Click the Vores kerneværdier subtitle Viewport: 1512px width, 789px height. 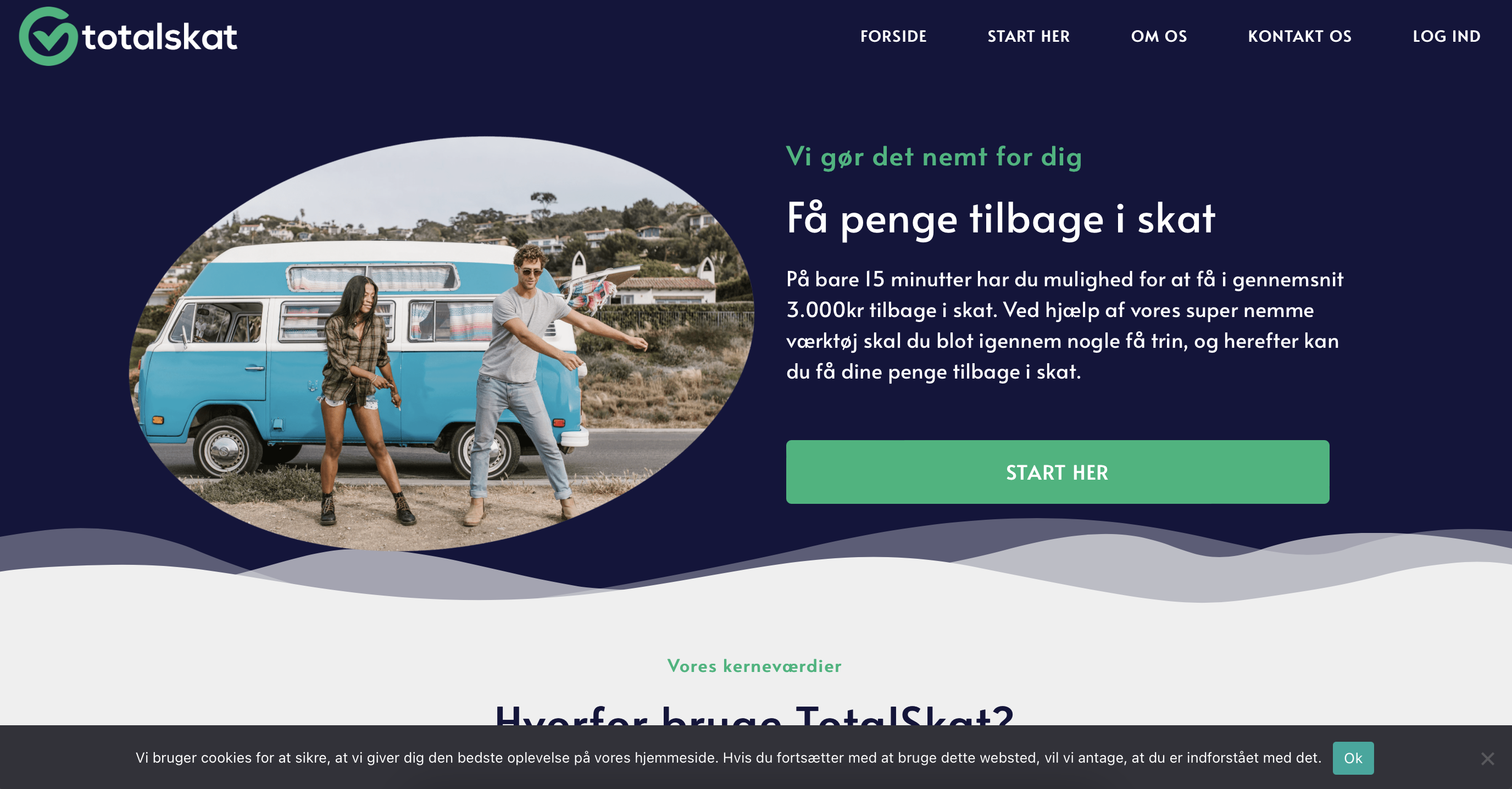click(x=754, y=666)
